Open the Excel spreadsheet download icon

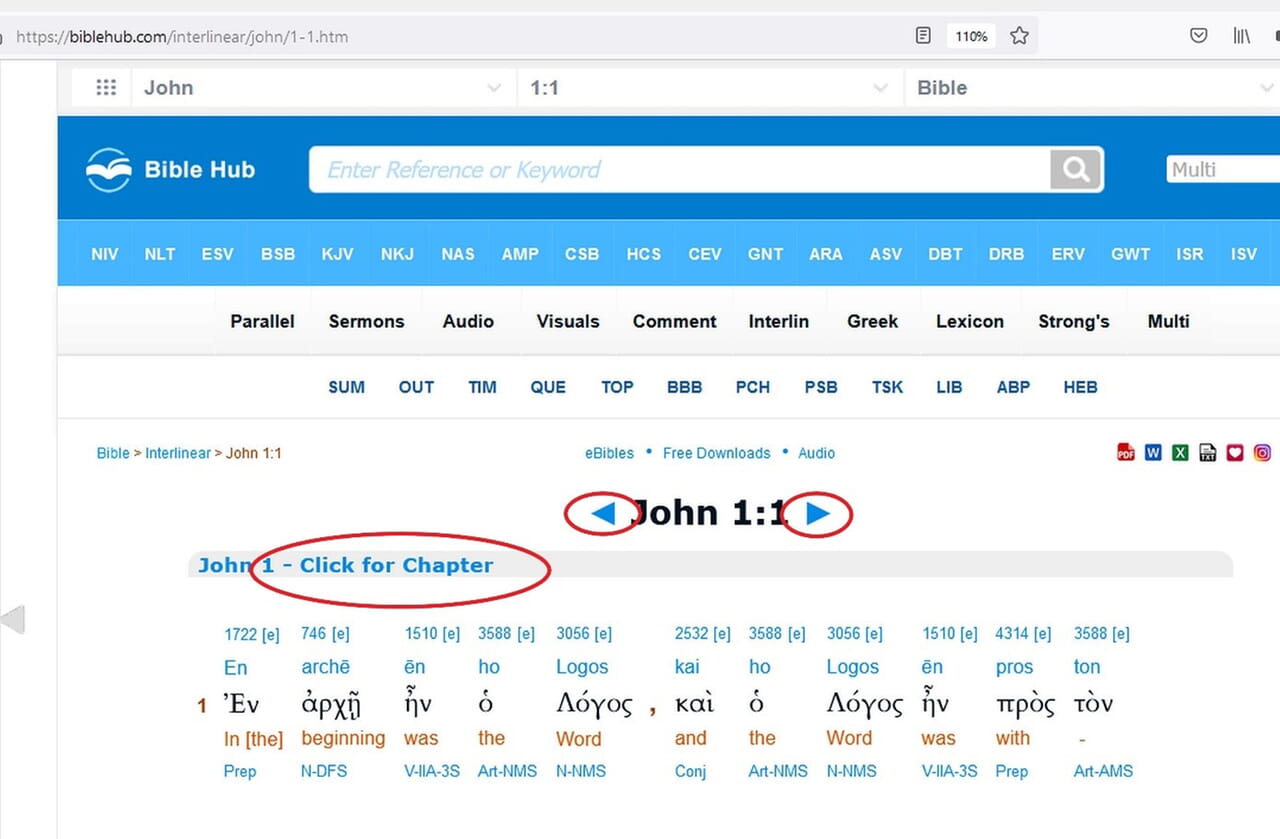click(x=1180, y=453)
